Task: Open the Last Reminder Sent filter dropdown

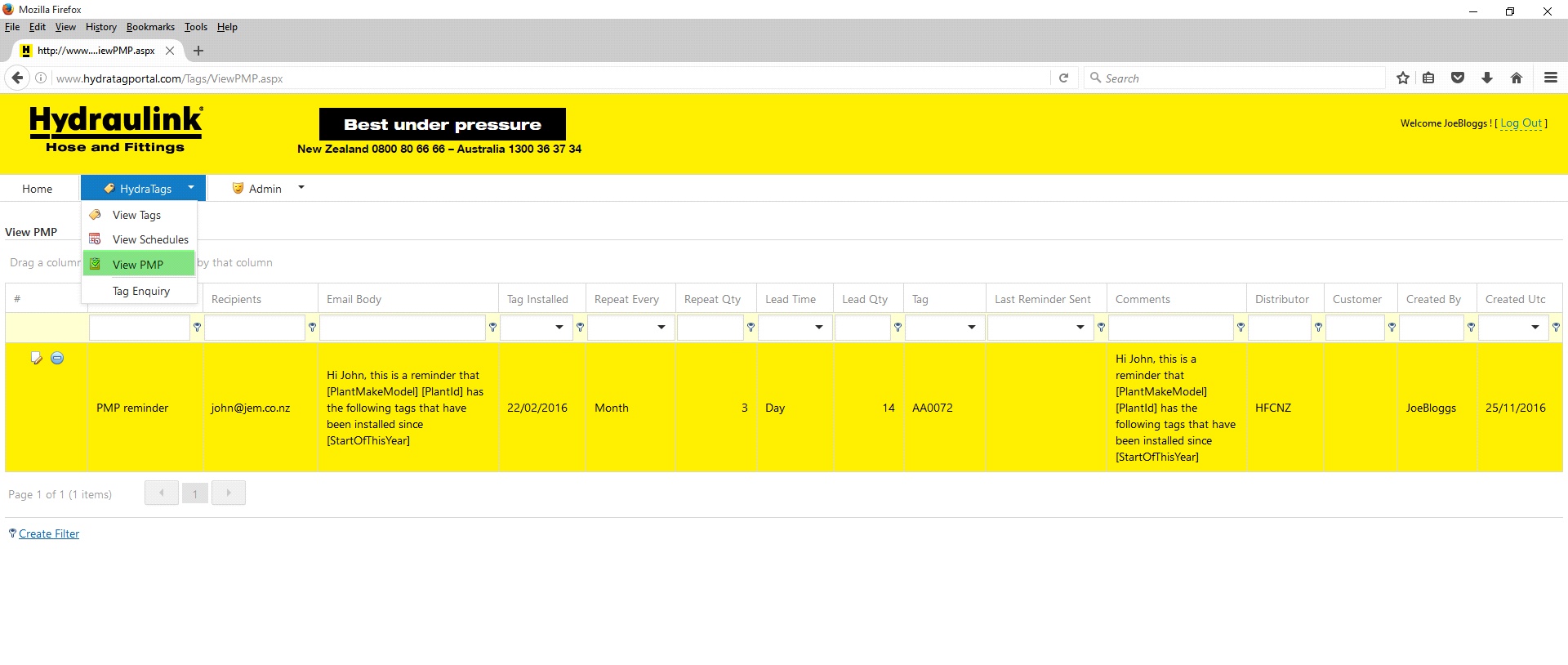Action: (x=1080, y=327)
